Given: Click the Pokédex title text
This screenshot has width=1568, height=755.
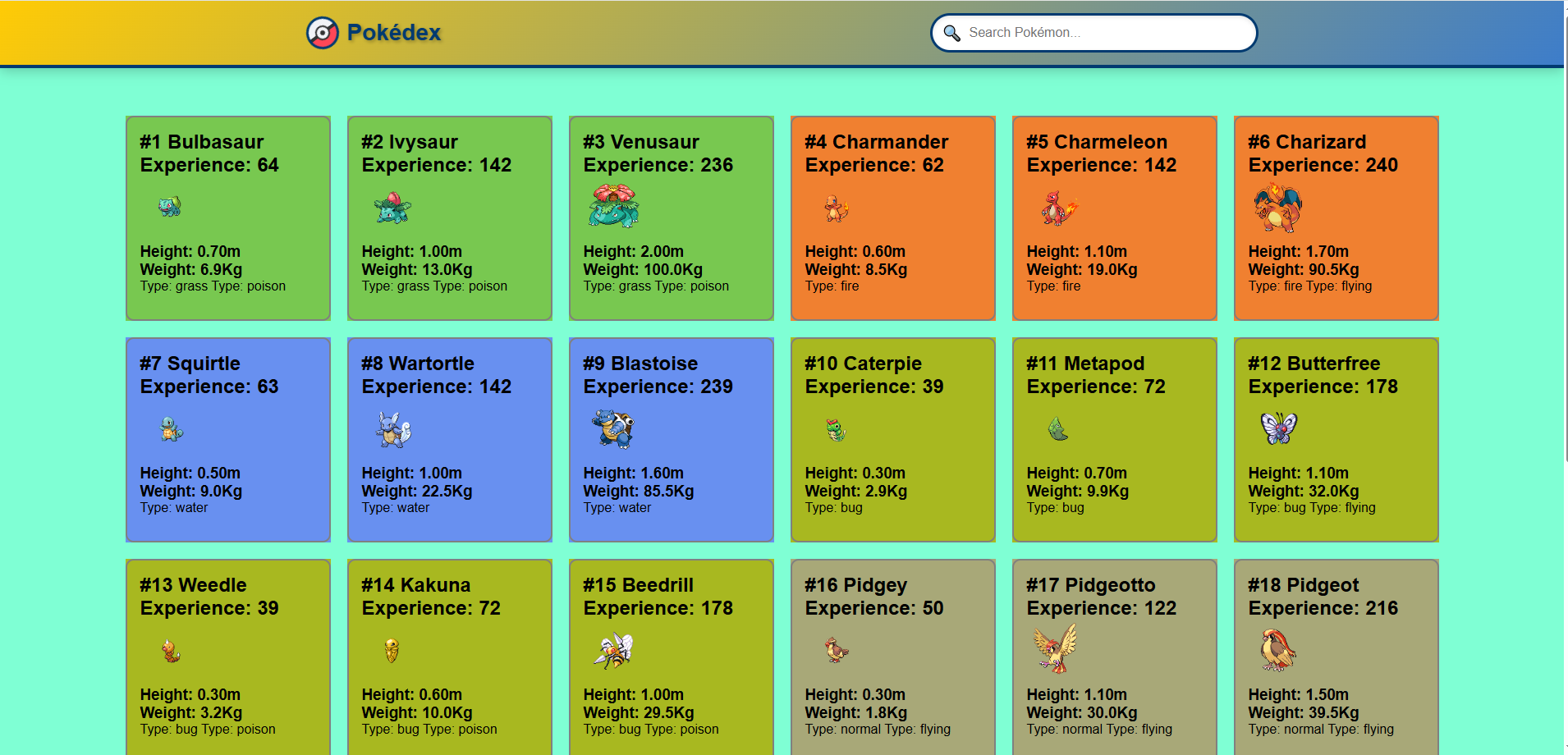Looking at the screenshot, I should tap(394, 33).
